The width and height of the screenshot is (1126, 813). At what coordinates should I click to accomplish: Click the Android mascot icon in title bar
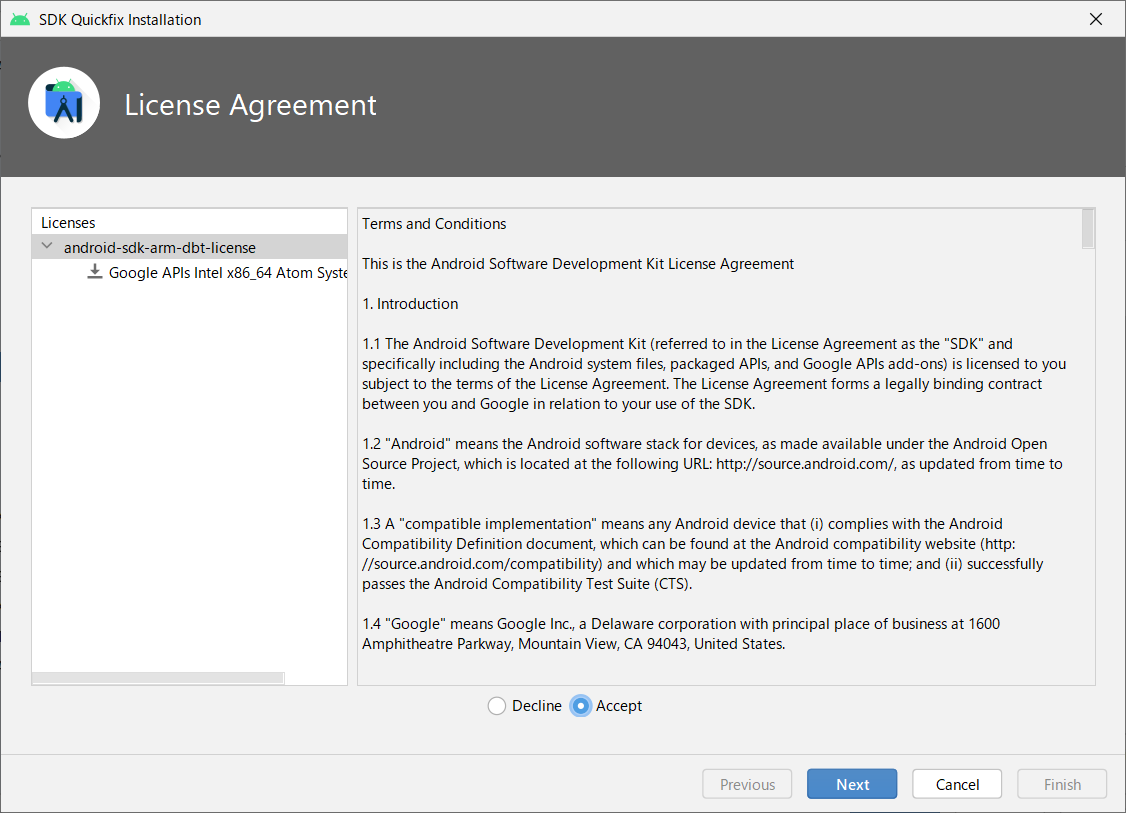click(19, 18)
